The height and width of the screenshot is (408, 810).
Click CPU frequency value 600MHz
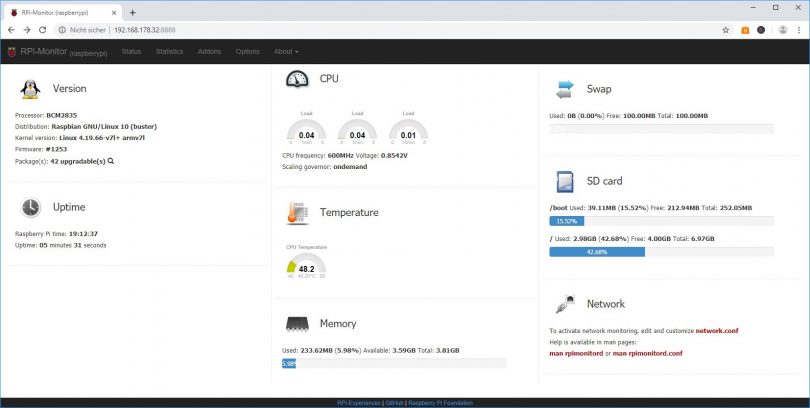(341, 155)
